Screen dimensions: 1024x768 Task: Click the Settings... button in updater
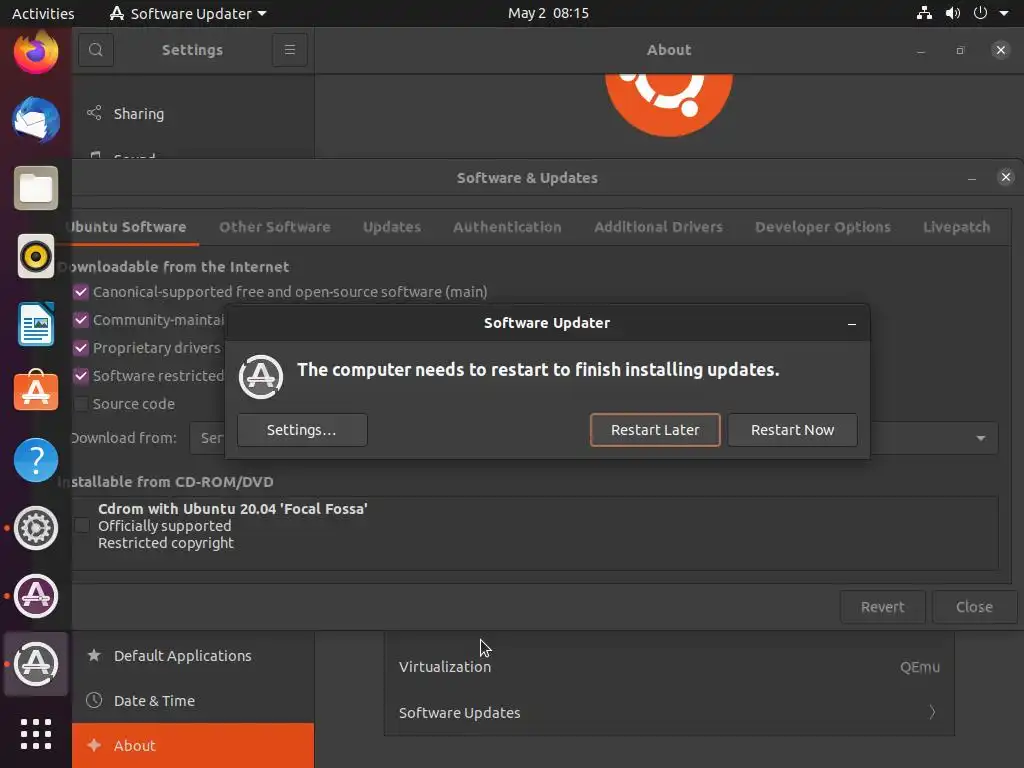pyautogui.click(x=302, y=430)
